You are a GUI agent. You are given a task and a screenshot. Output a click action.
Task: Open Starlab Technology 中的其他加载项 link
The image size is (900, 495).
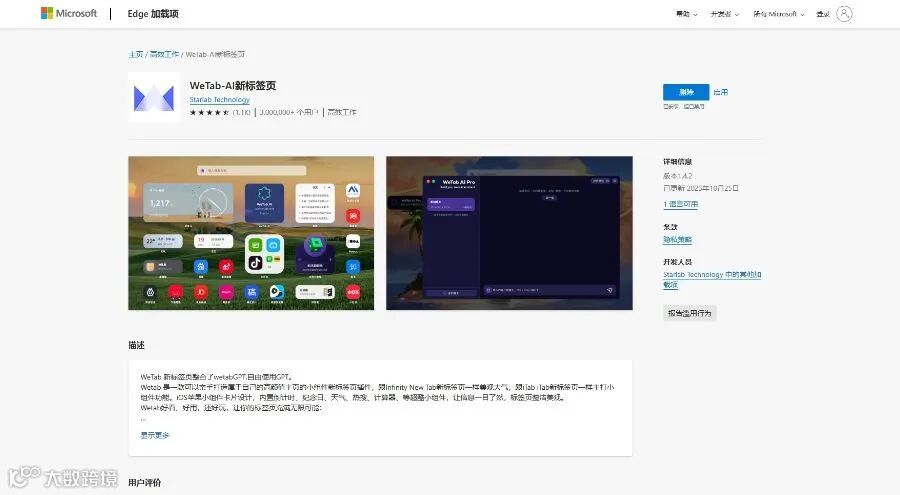coord(712,280)
